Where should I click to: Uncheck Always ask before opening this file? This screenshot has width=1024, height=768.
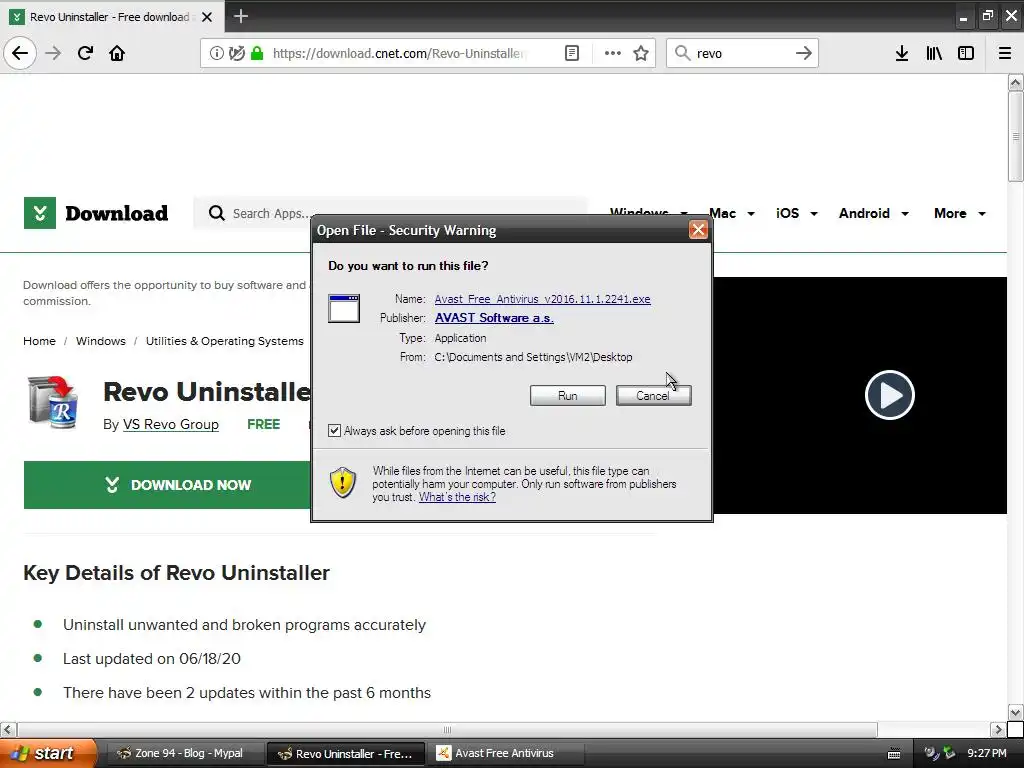(x=334, y=430)
